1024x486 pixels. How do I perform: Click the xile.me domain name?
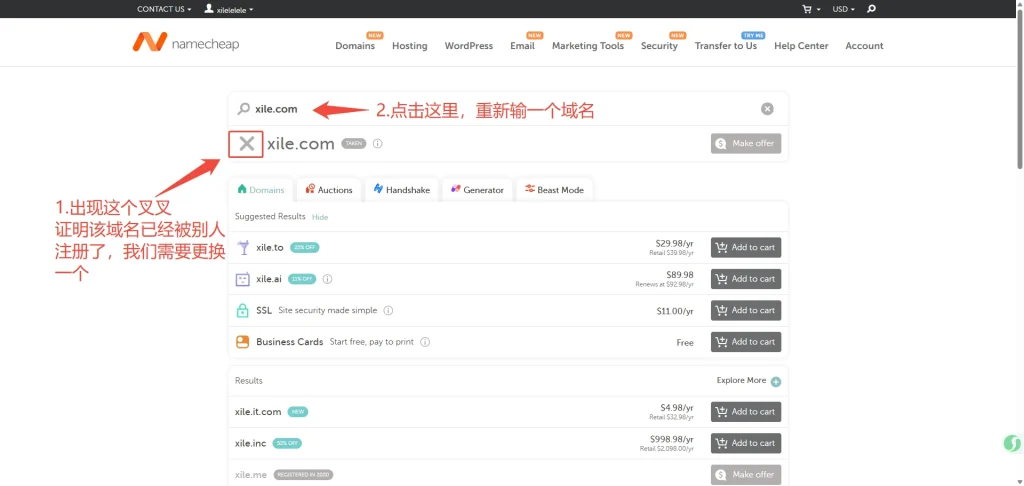tap(251, 475)
